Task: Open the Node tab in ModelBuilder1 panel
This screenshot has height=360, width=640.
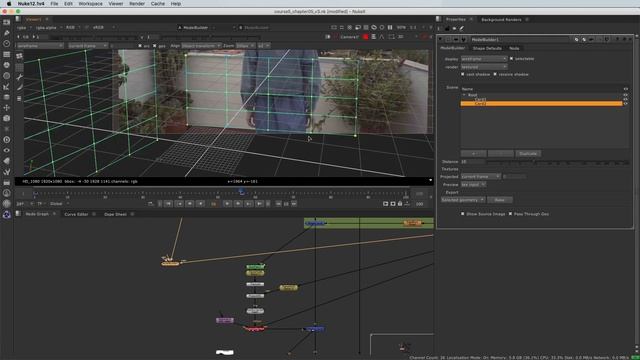Action: coord(514,48)
